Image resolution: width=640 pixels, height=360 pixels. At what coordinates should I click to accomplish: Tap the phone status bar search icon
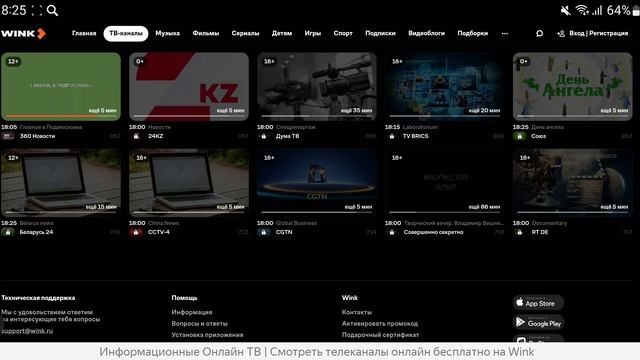click(x=52, y=10)
